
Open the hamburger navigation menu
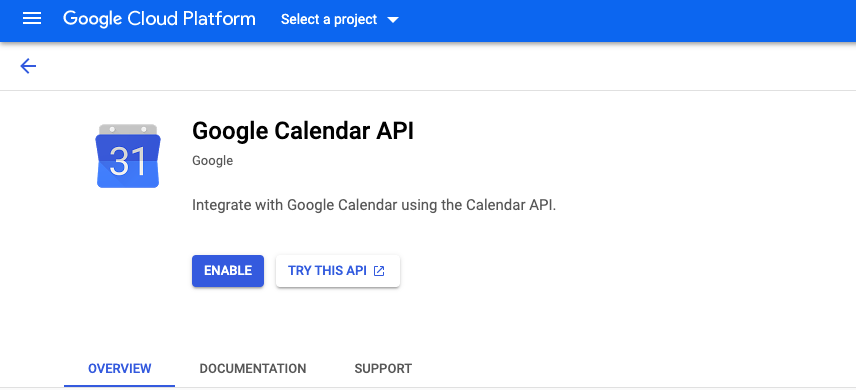click(32, 19)
